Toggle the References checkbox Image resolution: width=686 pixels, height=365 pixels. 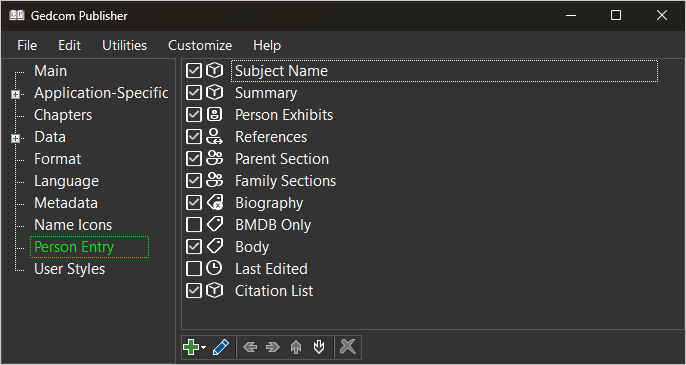click(193, 137)
